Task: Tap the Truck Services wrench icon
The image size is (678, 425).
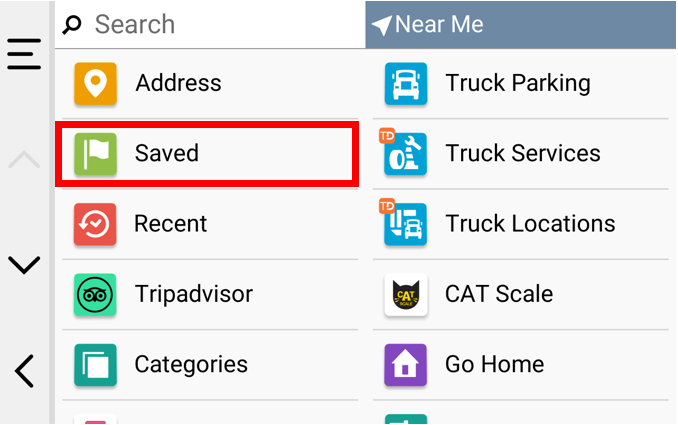Action: [x=405, y=154]
